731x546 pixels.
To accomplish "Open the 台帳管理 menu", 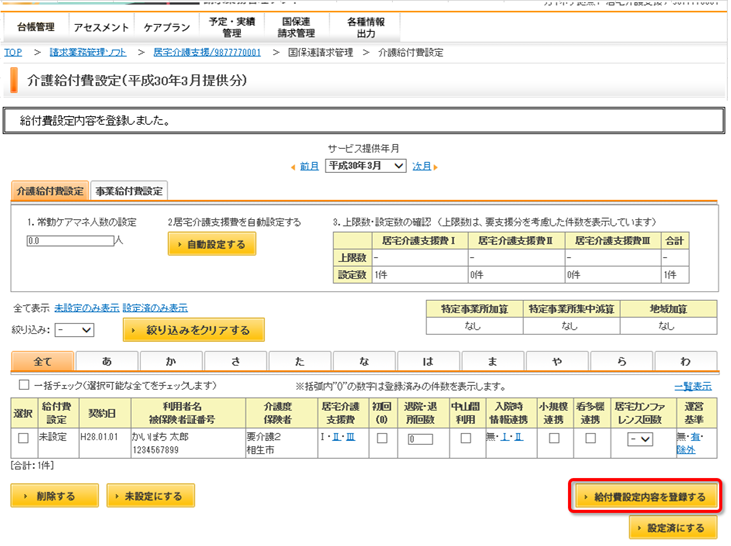I will [36, 27].
